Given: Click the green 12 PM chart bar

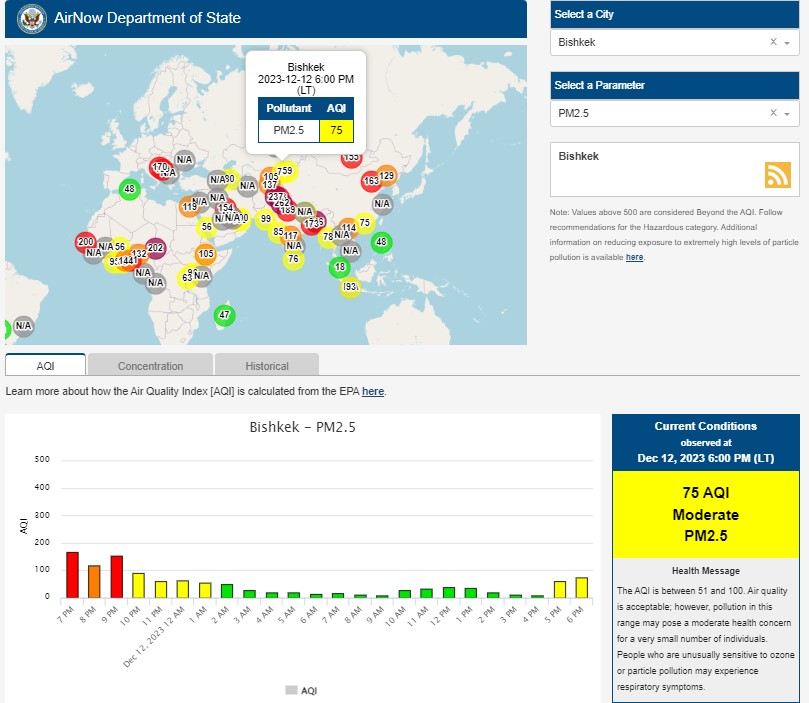Looking at the screenshot, I should [449, 592].
